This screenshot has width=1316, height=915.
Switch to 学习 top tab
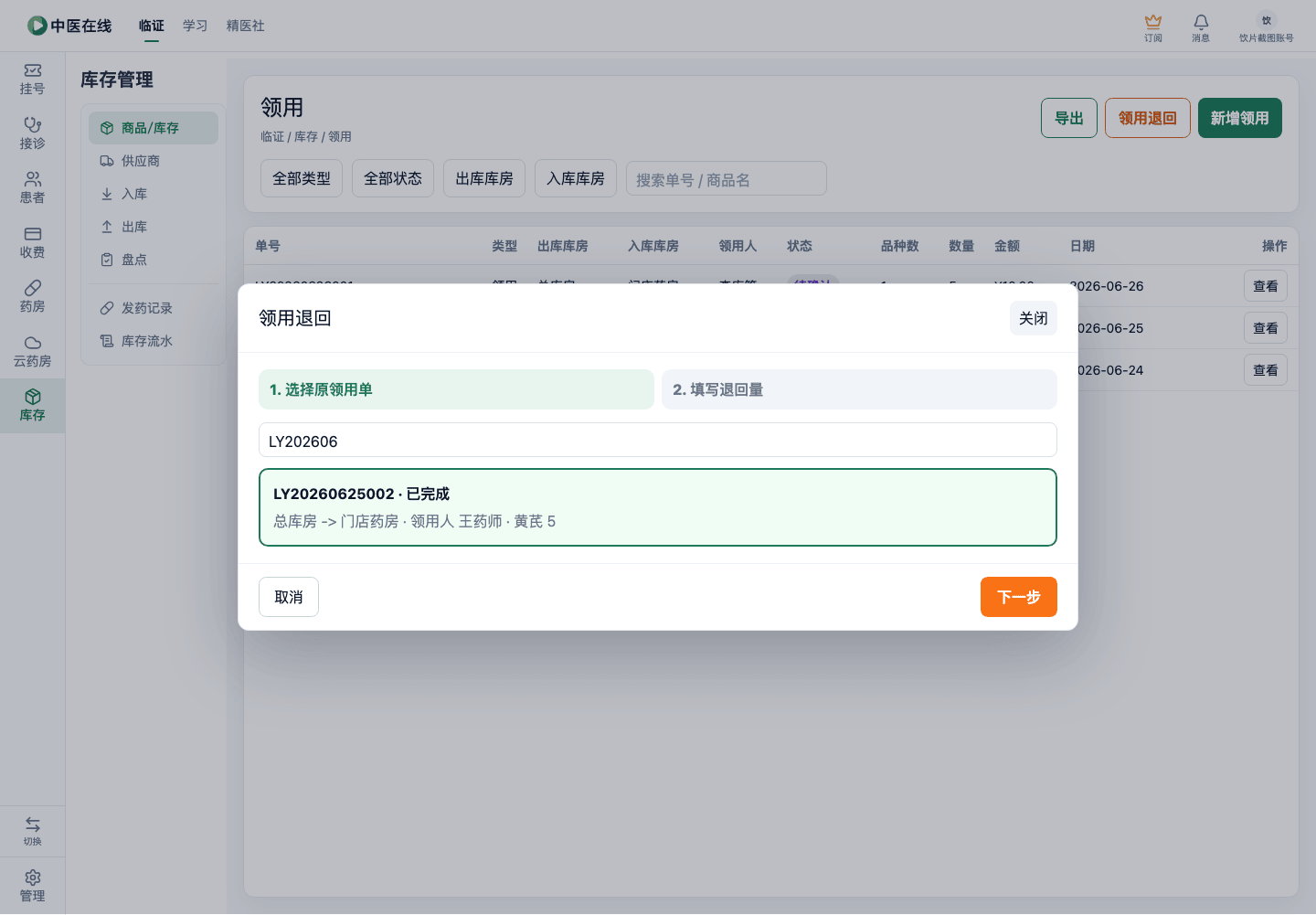click(x=195, y=26)
